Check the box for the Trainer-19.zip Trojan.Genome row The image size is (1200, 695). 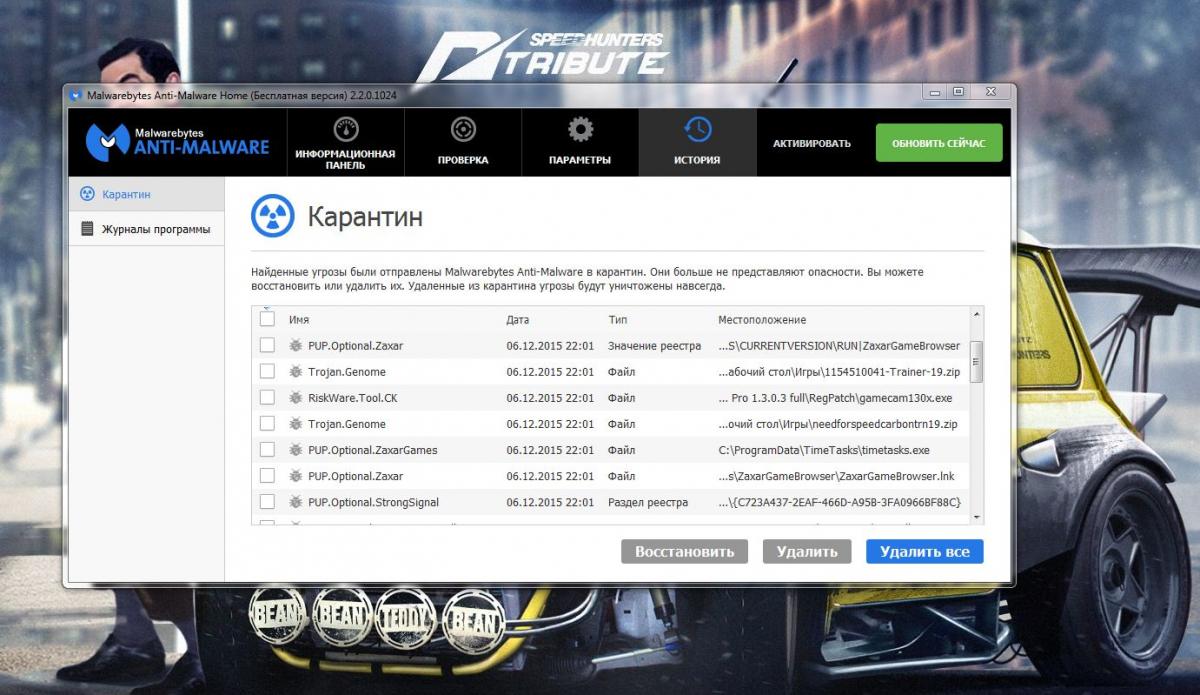pyautogui.click(x=267, y=371)
